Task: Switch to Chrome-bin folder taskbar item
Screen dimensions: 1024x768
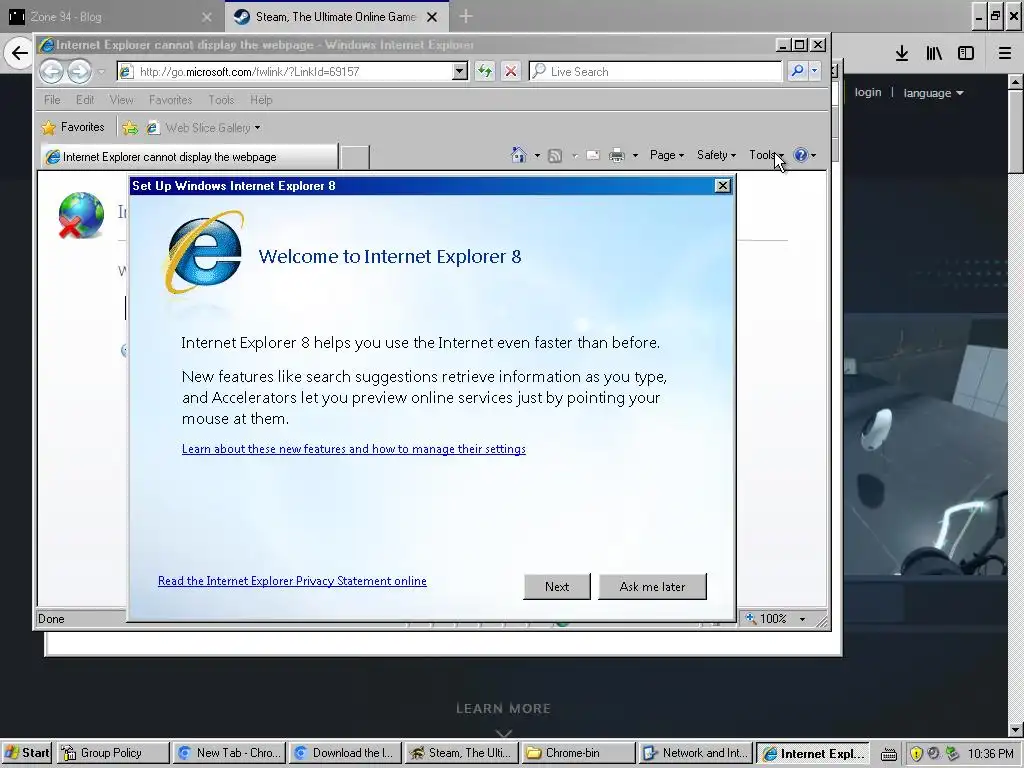Action: 579,753
